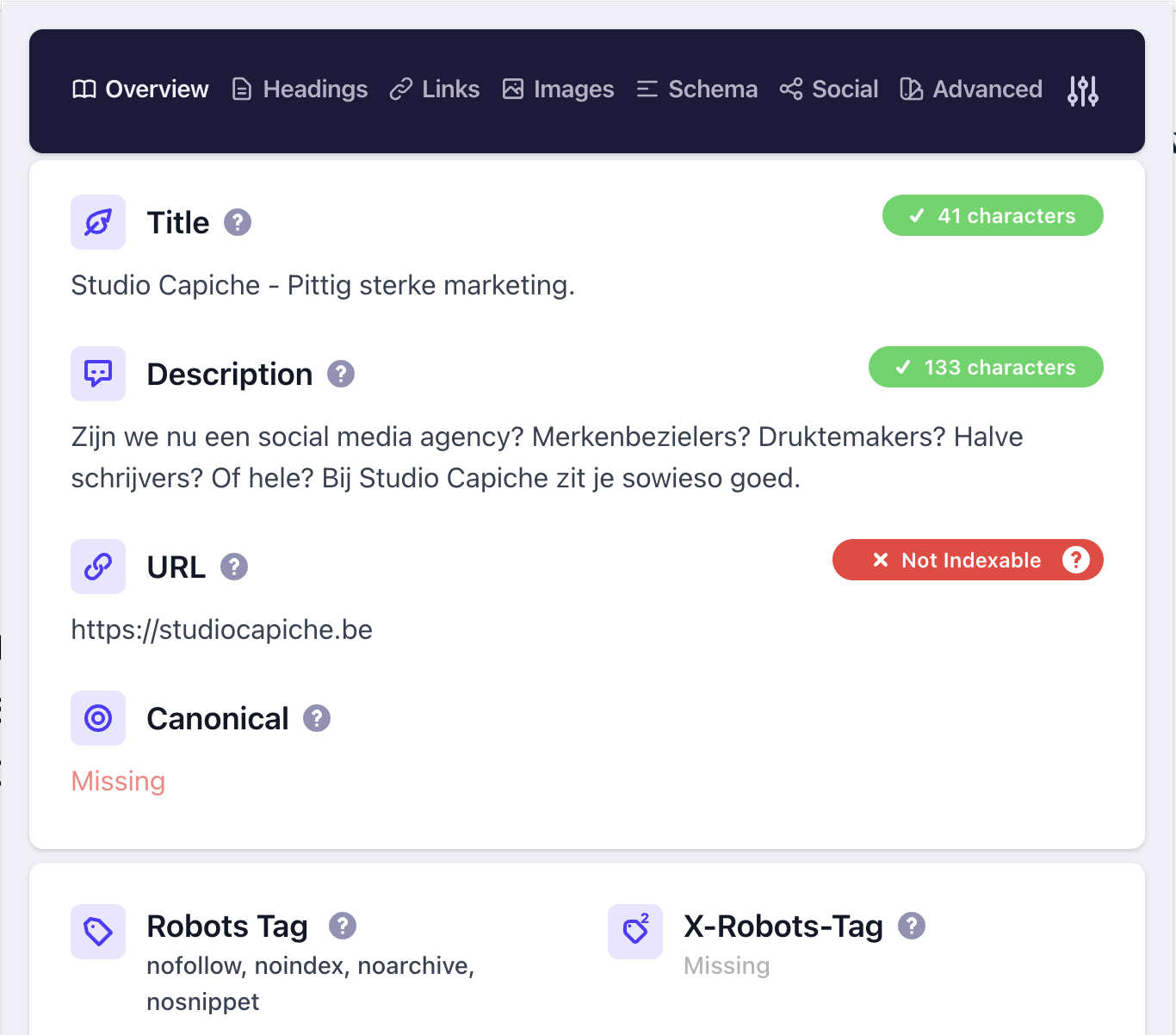The width and height of the screenshot is (1176, 1035).
Task: Open help for Canonical
Action: [317, 718]
